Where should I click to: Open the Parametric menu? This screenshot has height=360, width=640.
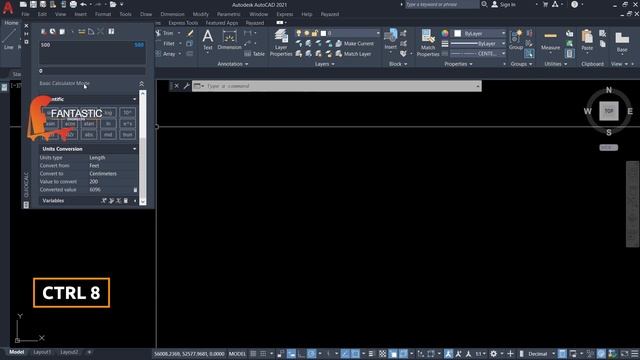229,14
